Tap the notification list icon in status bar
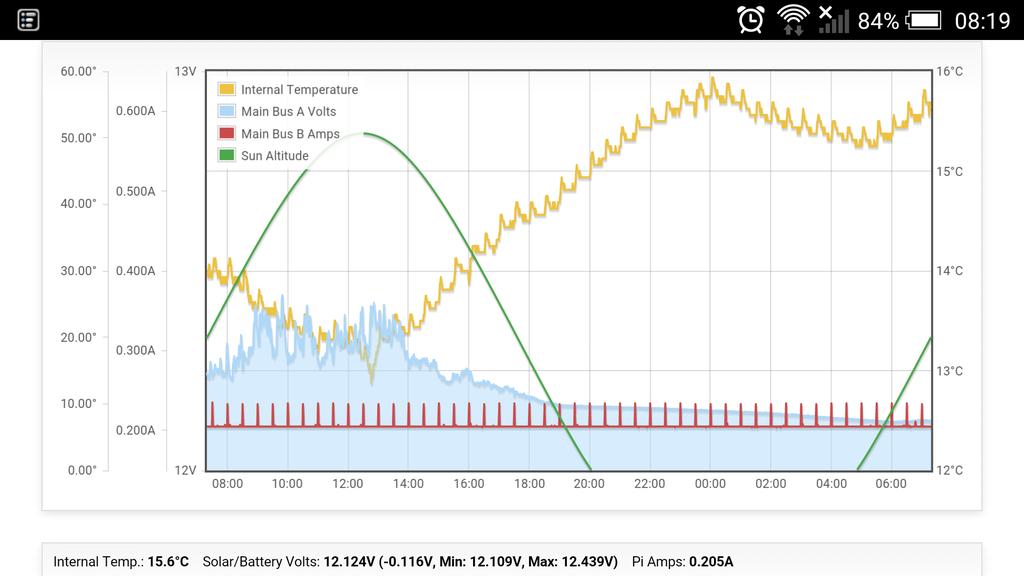 28,20
